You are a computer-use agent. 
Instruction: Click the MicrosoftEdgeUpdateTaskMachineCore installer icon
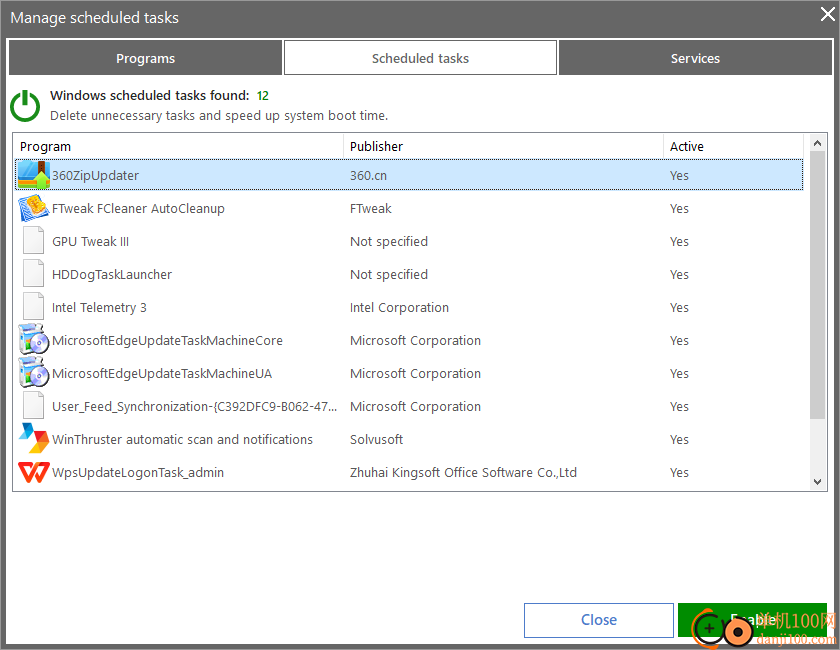pos(34,340)
